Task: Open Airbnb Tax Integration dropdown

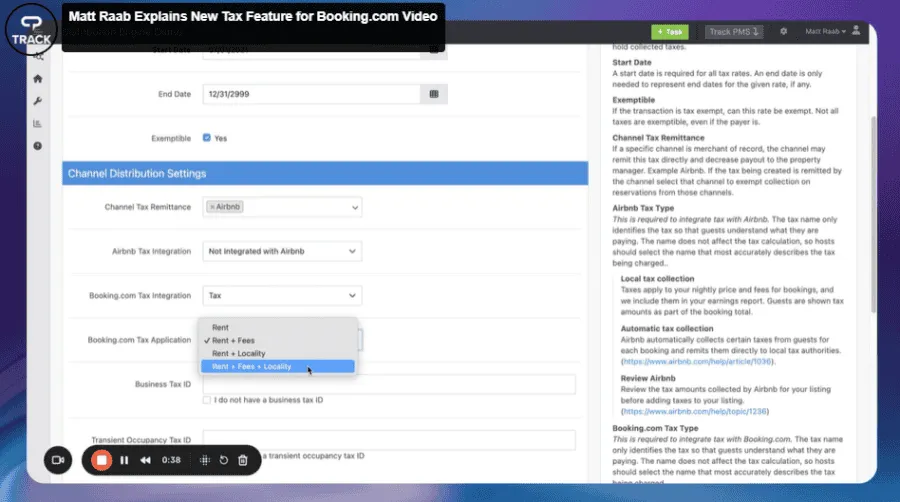Action: (282, 251)
